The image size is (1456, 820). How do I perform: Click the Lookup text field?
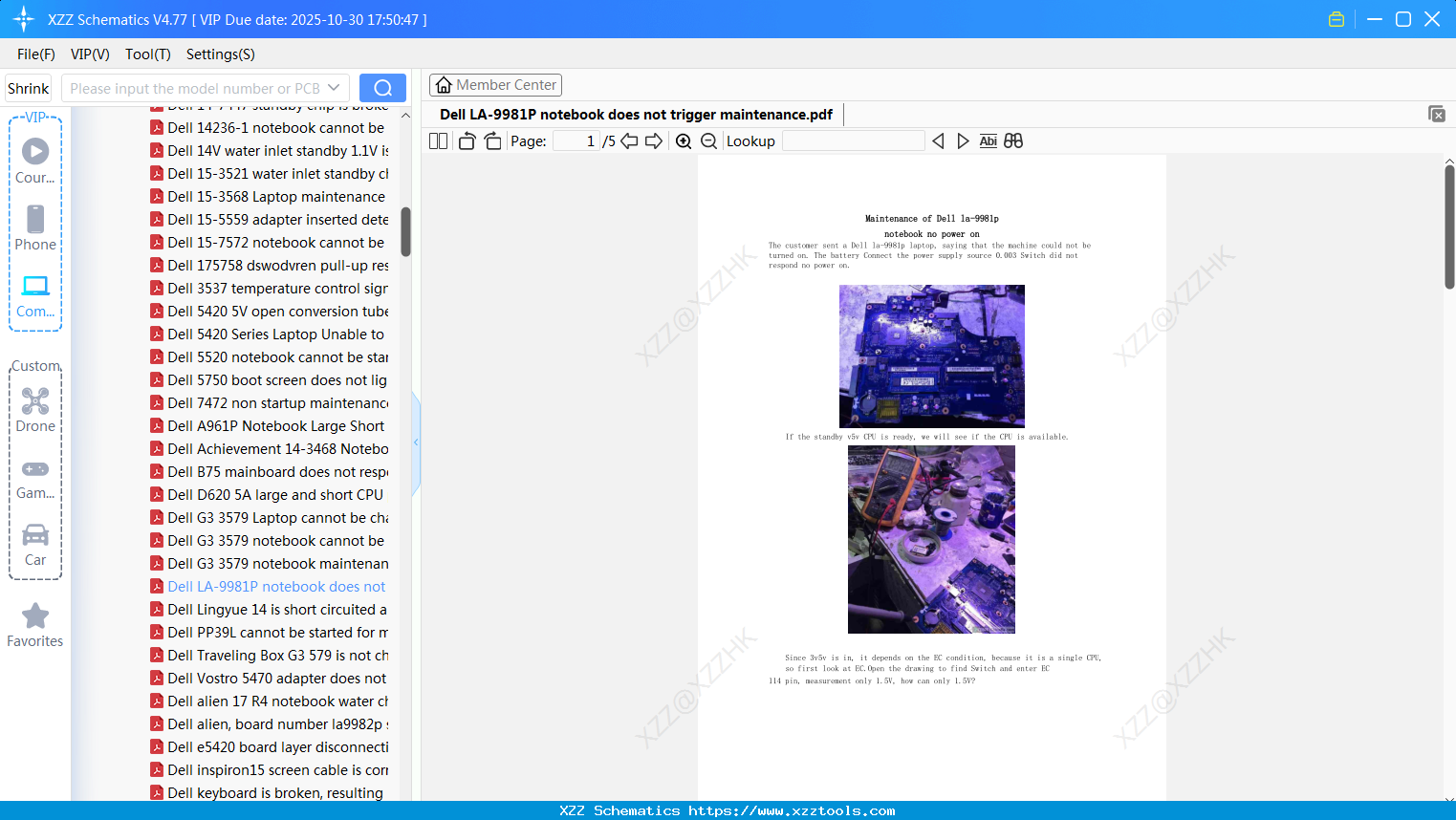pyautogui.click(x=854, y=141)
